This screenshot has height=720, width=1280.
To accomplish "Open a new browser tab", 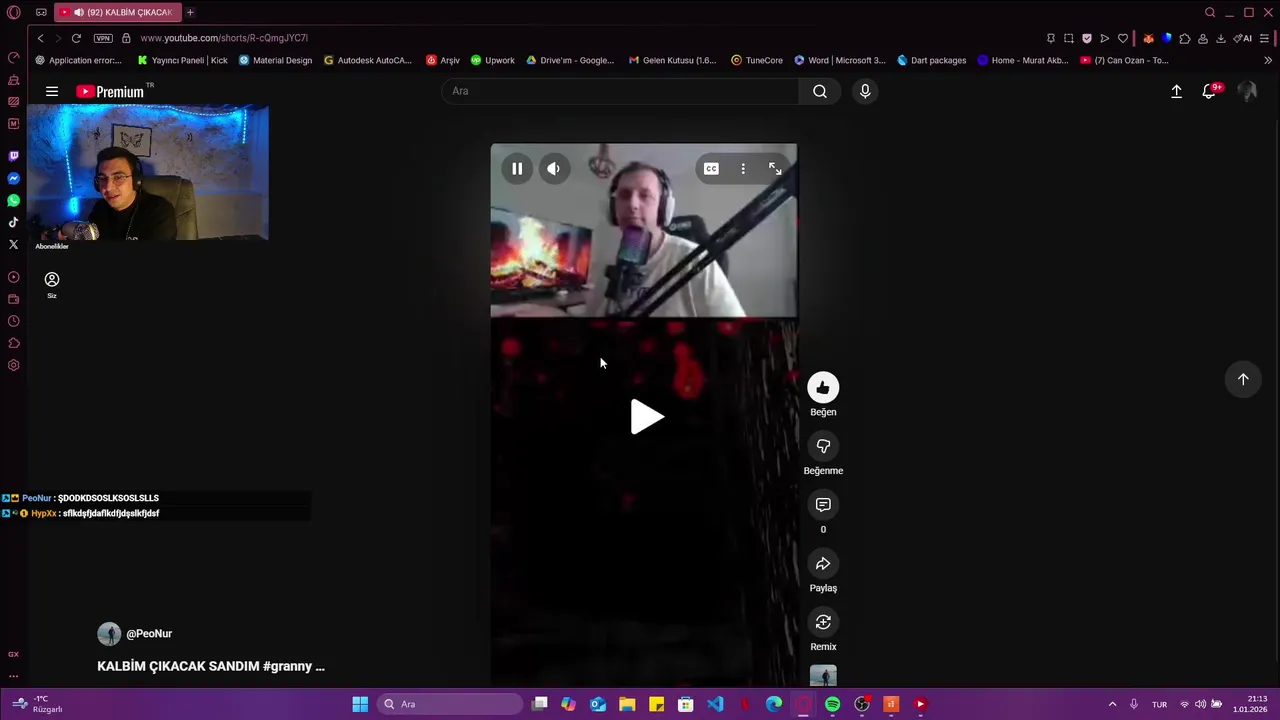I will pos(190,12).
